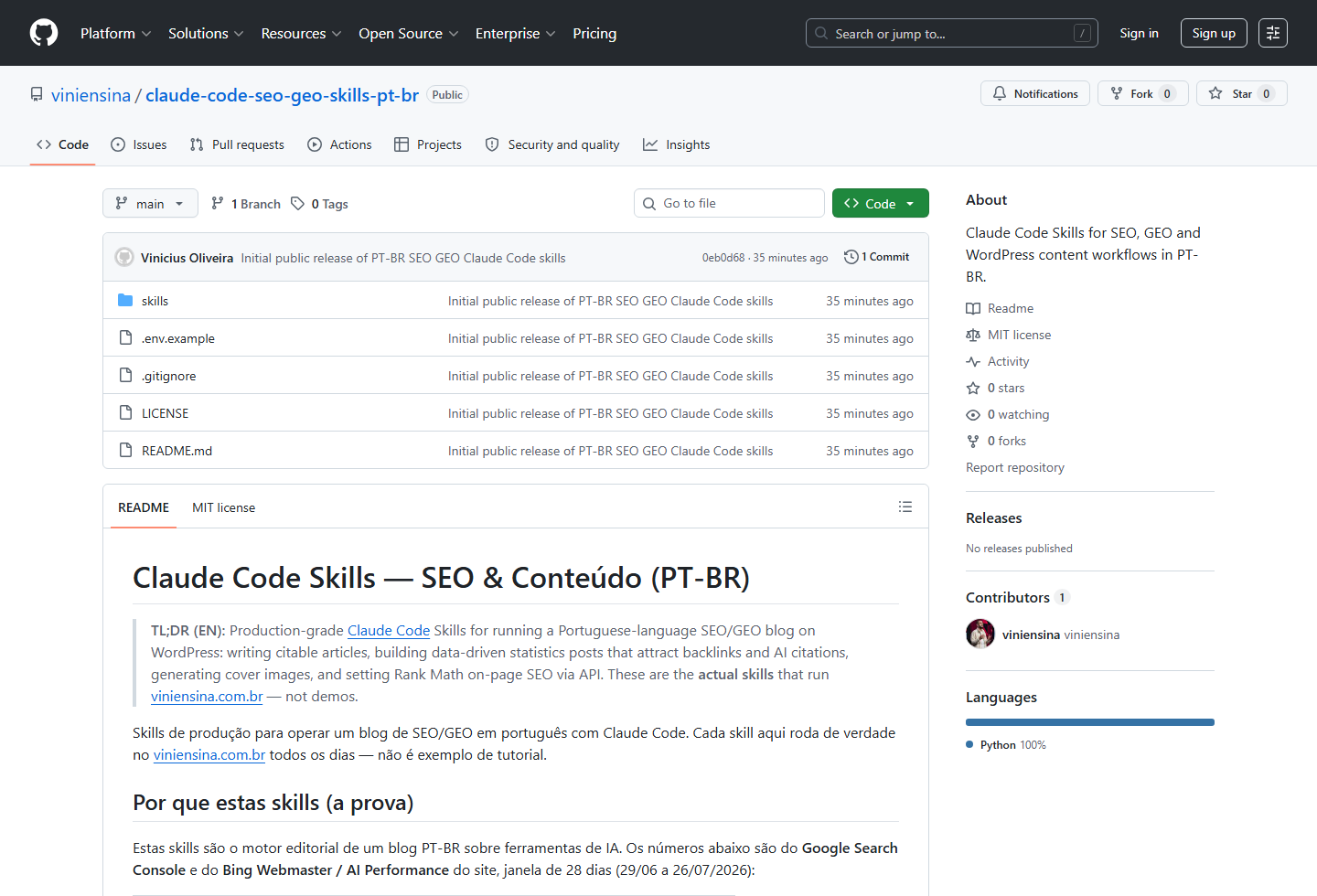
Task: Switch to the Actions tab
Action: point(339,144)
